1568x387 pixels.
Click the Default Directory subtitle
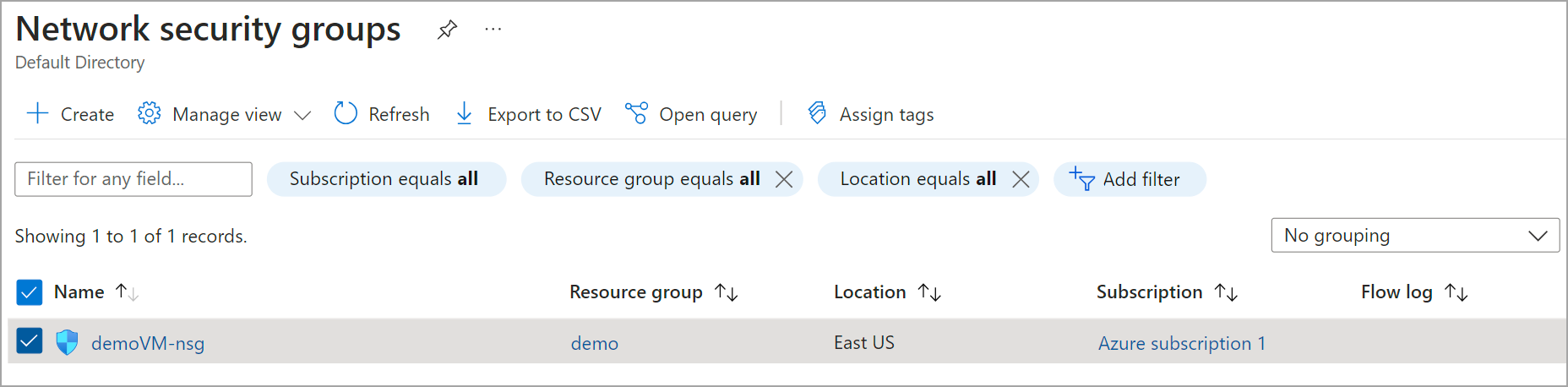(x=79, y=63)
